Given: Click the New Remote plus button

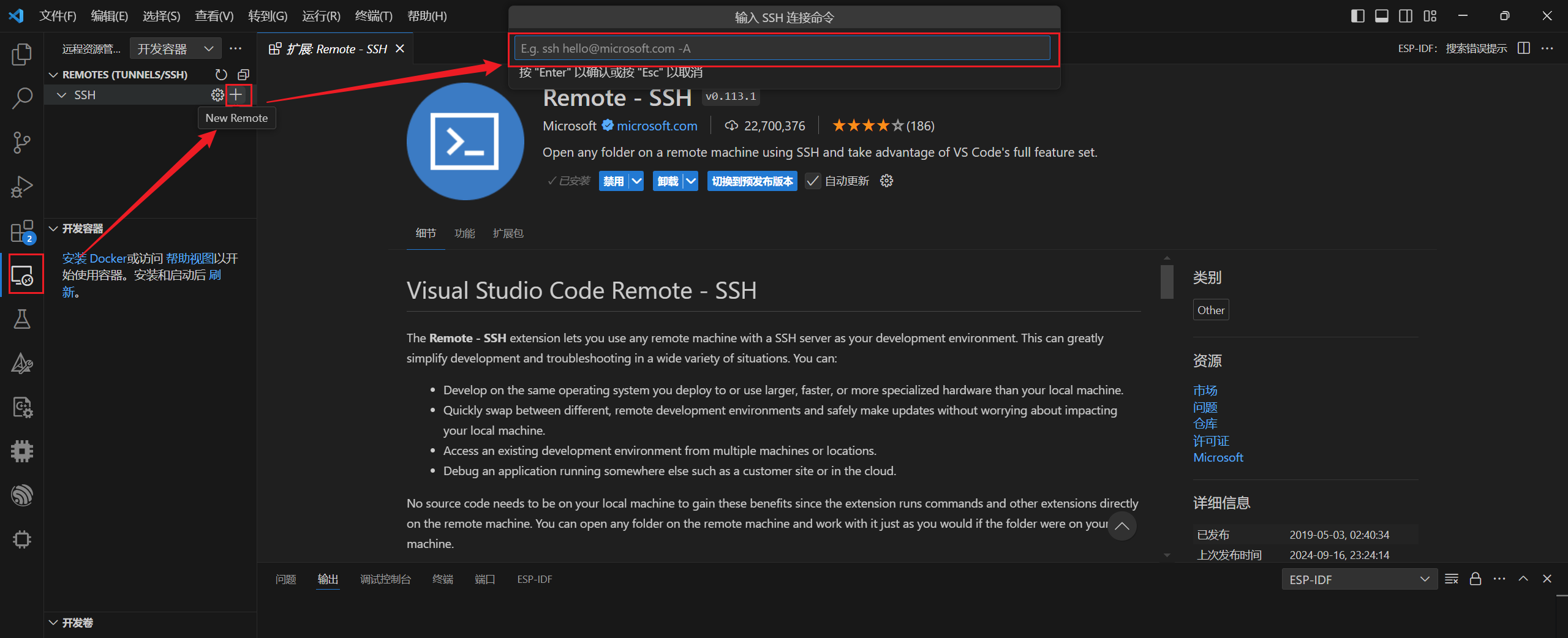Looking at the screenshot, I should 236,95.
